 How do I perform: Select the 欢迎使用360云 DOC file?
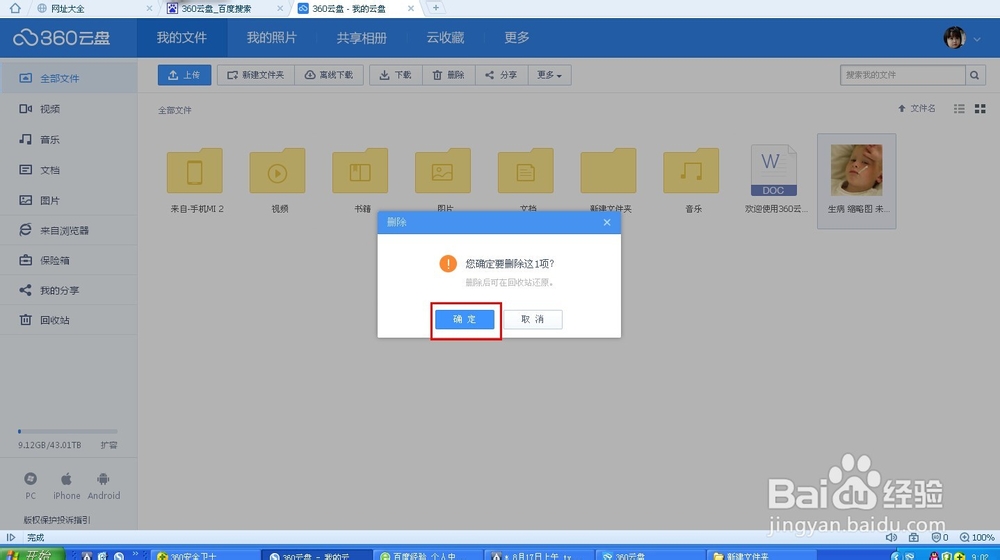click(774, 170)
